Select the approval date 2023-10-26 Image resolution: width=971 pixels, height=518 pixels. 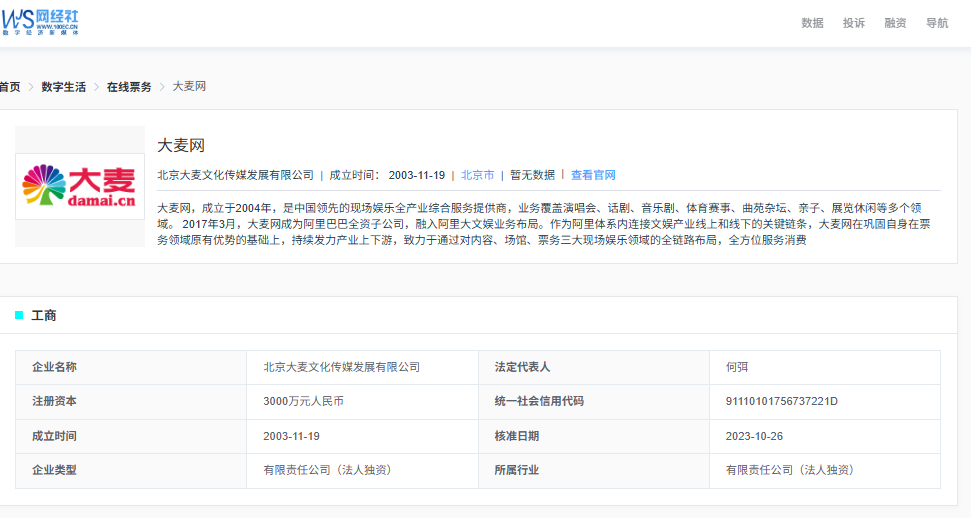click(x=754, y=436)
